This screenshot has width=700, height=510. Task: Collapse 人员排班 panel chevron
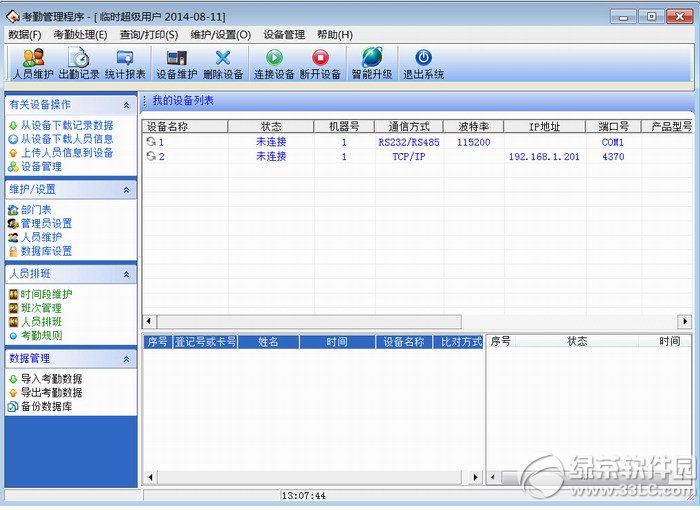[126, 274]
